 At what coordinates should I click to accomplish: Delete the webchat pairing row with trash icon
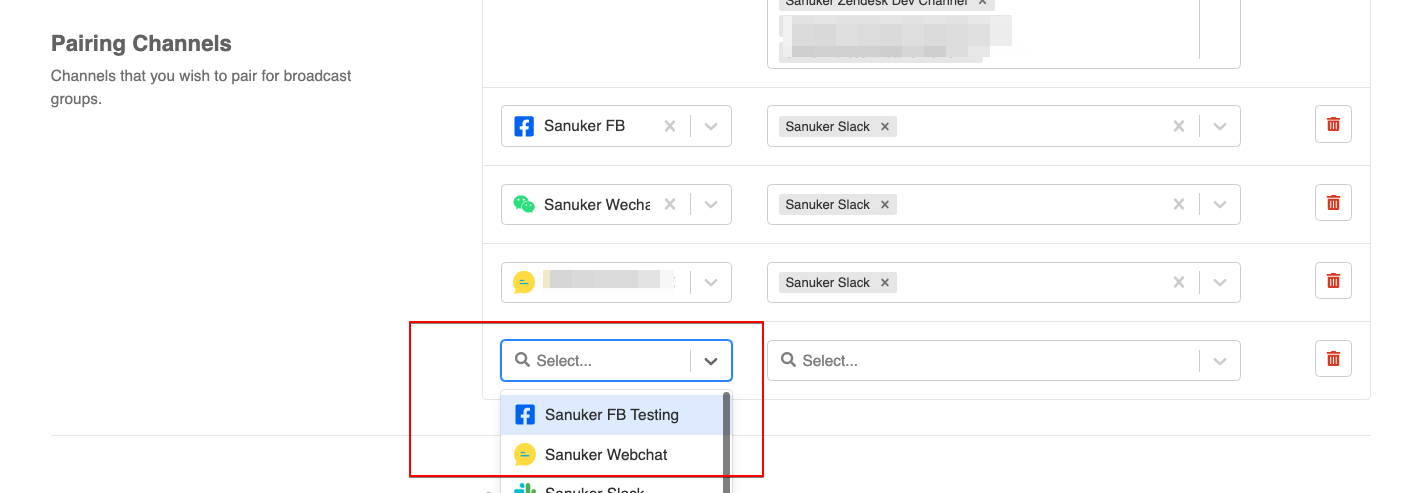coord(1333,281)
